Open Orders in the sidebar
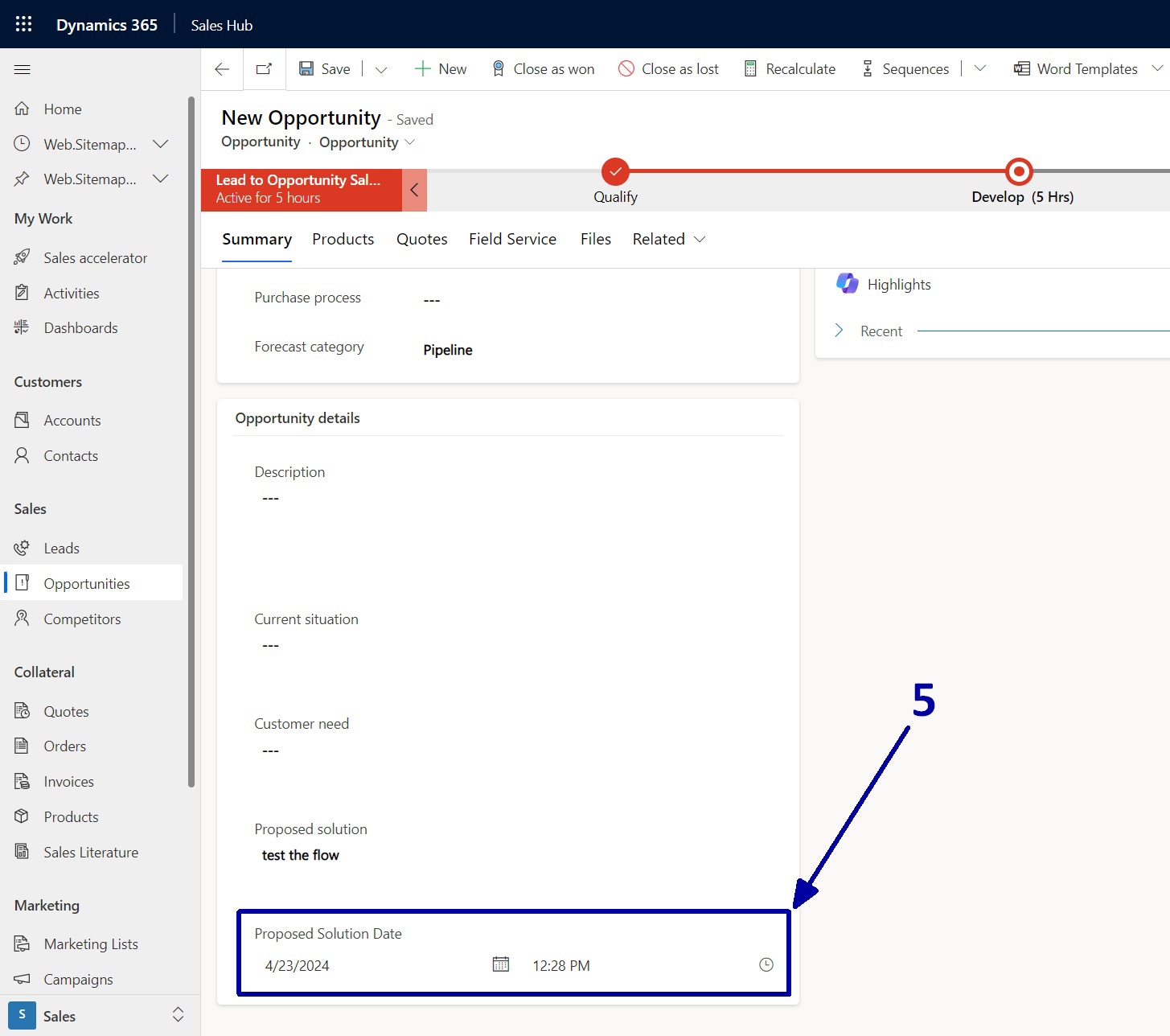The width and height of the screenshot is (1170, 1036). (92, 746)
